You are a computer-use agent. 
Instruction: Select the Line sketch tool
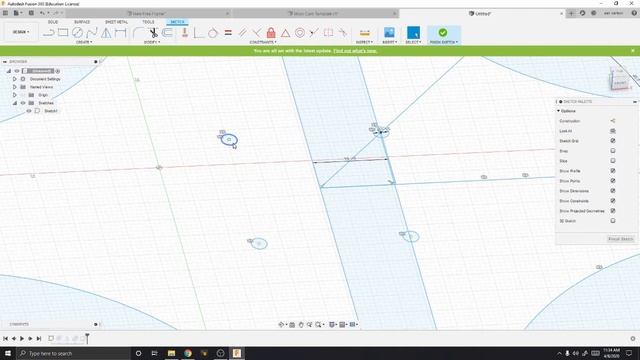49,33
